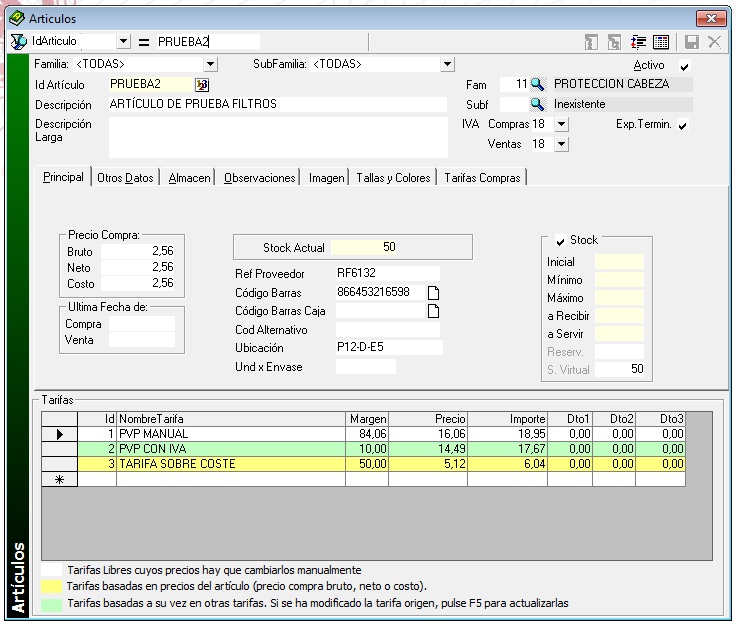Screen dimensions: 736x629
Task: Click the Id Artículo field PRUEBA2
Action: (151, 84)
